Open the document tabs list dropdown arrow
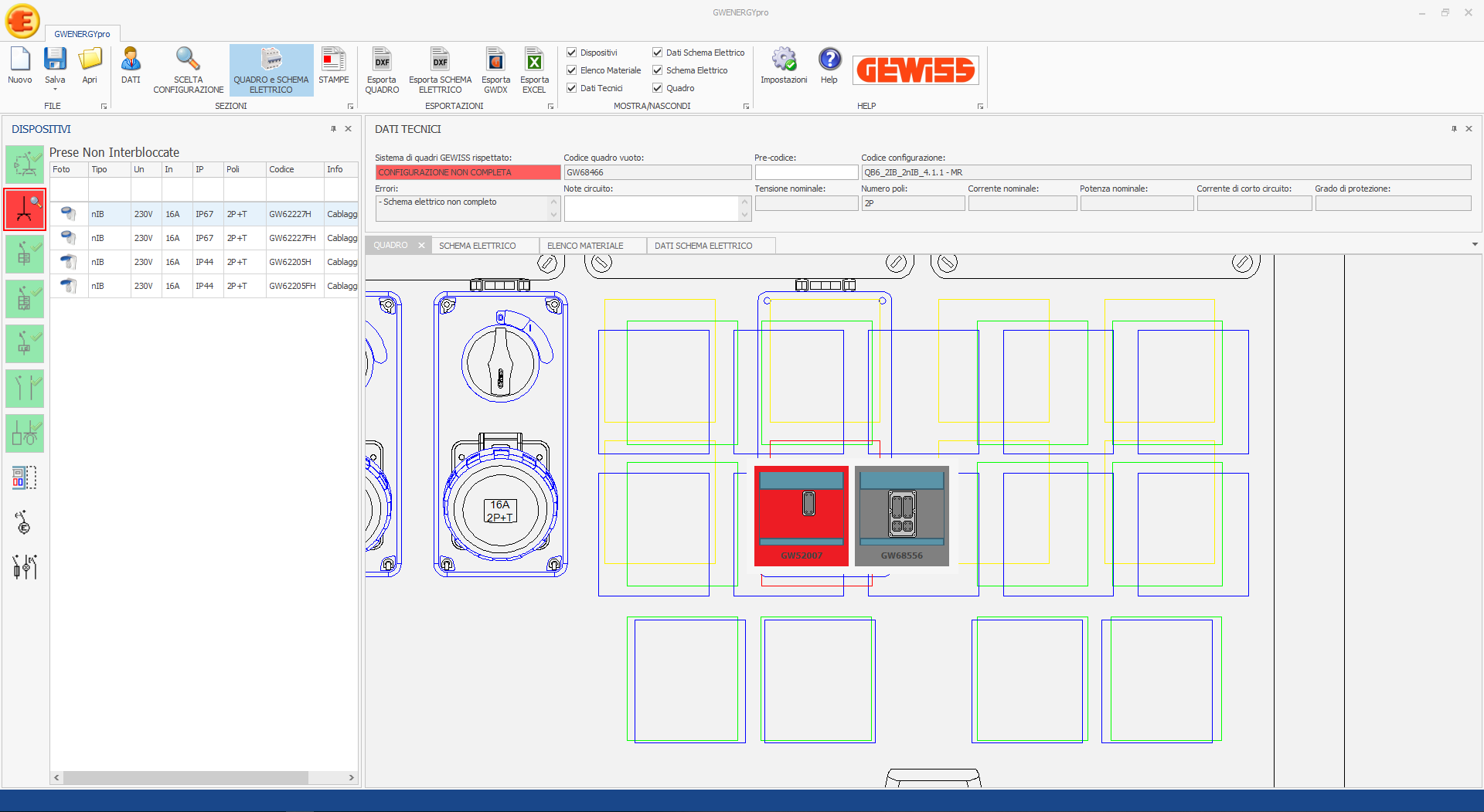The image size is (1484, 812). pos(1475,244)
